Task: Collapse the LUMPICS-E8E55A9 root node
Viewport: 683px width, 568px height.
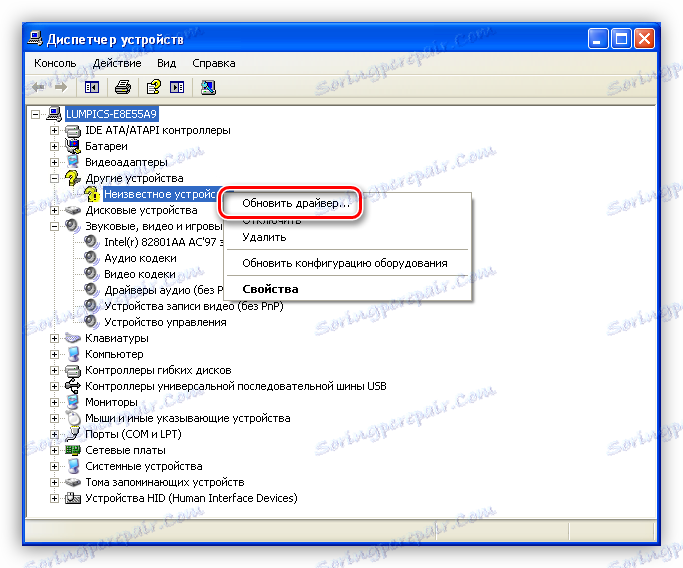Action: (x=35, y=115)
